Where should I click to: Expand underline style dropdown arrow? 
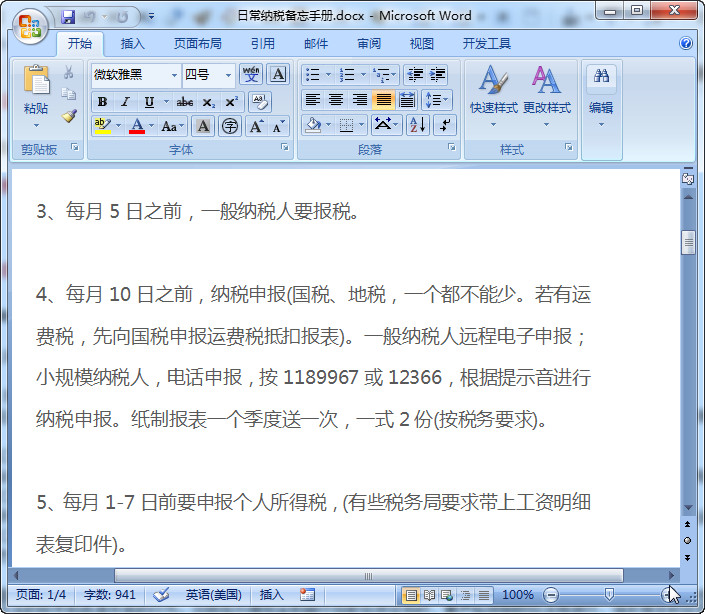(x=166, y=102)
